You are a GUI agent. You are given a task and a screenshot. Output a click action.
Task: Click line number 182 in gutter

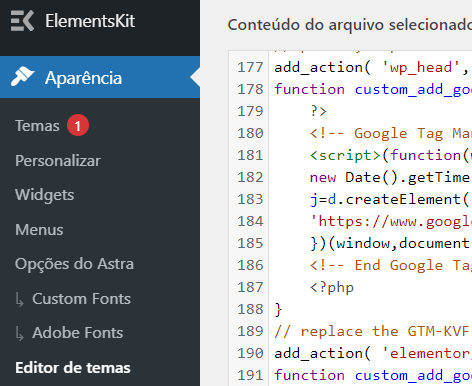click(x=250, y=177)
